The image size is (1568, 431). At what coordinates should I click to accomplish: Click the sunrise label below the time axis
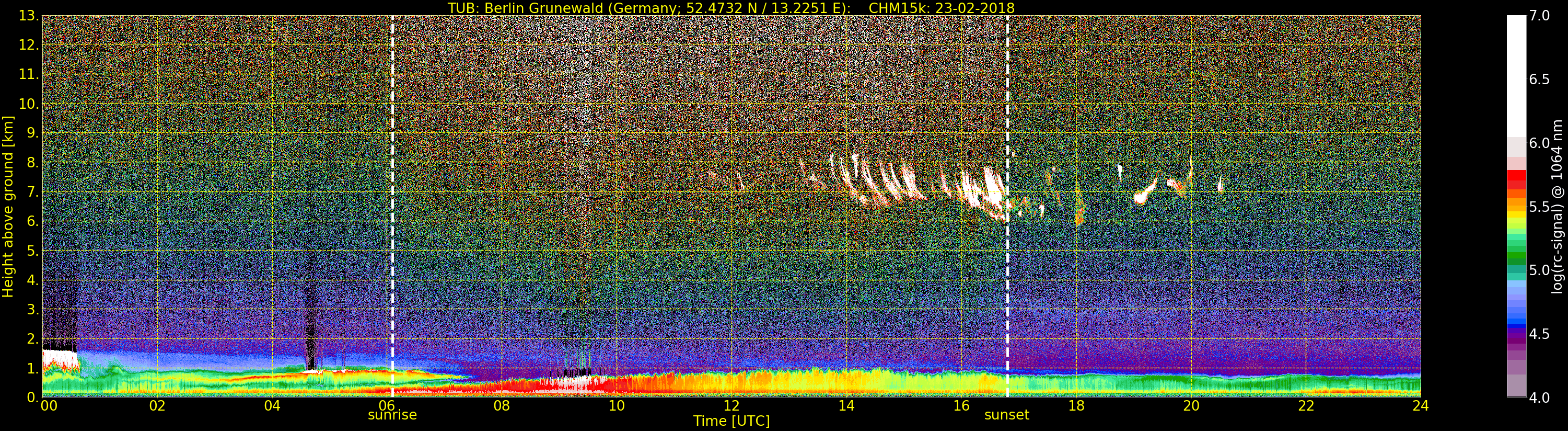pyautogui.click(x=392, y=415)
